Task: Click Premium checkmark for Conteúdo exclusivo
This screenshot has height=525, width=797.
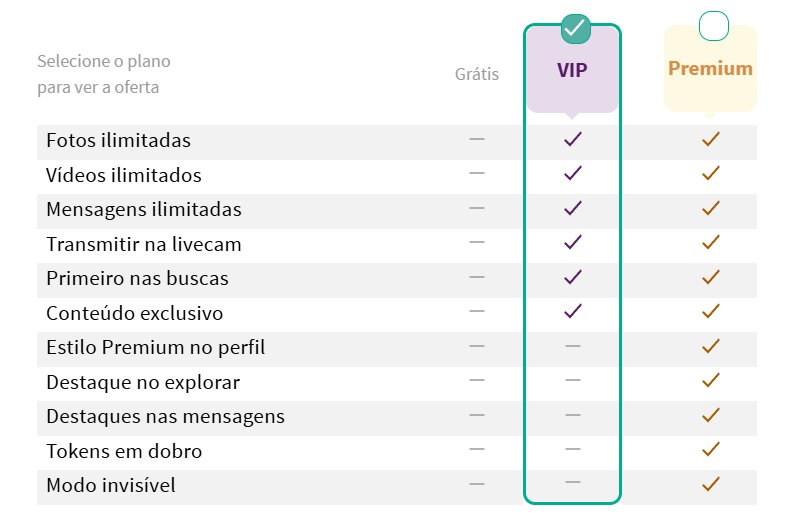Action: pos(711,311)
